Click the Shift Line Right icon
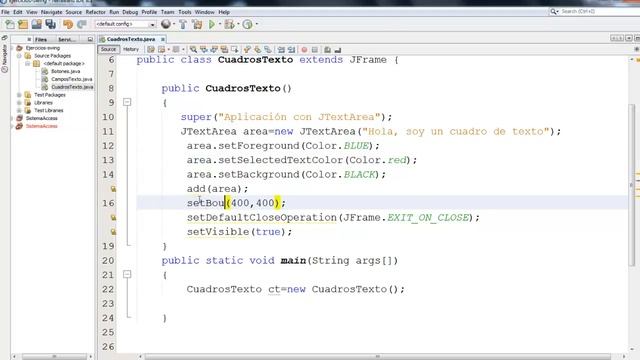Viewport: 640px width, 360px height. [291, 50]
